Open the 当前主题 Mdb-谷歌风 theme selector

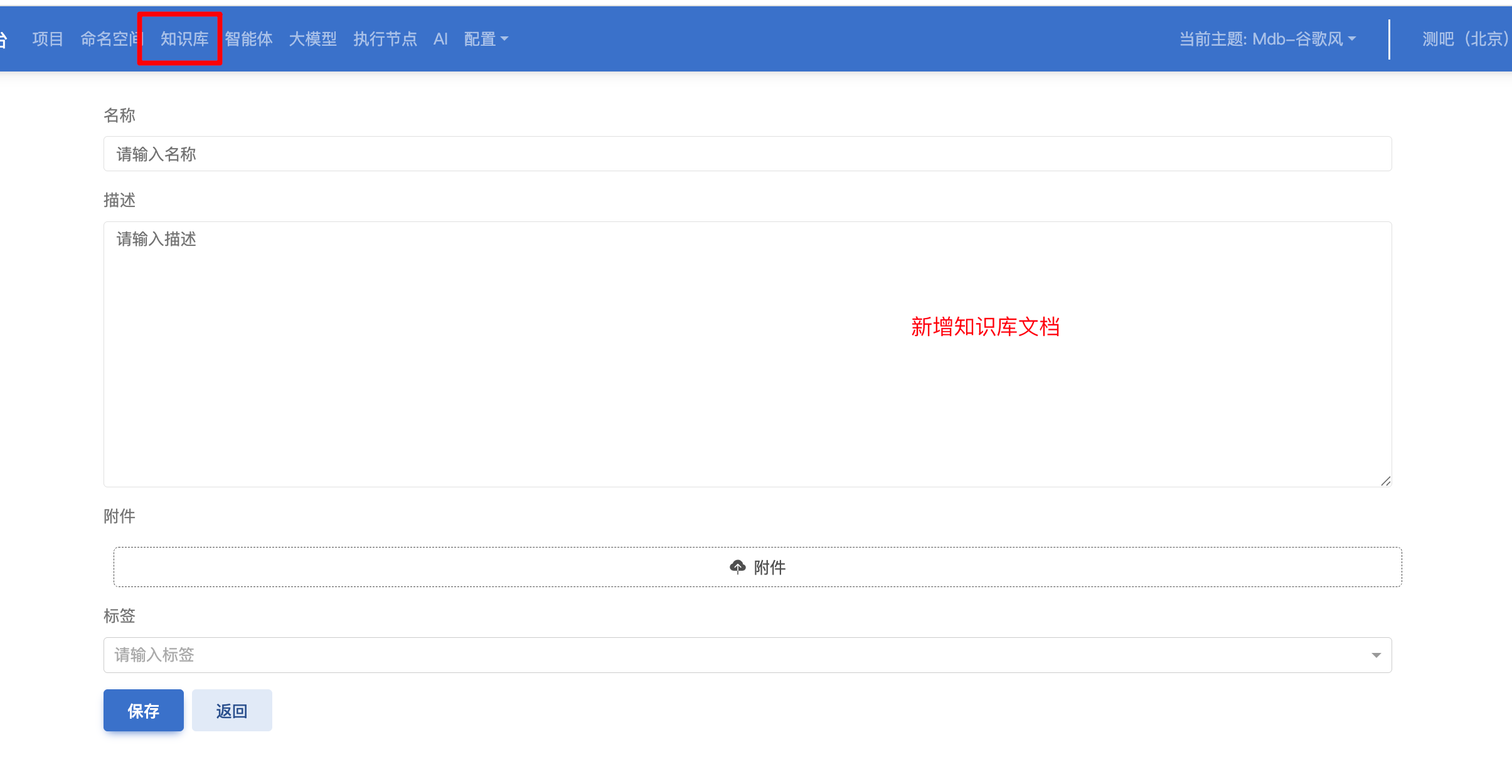1268,39
